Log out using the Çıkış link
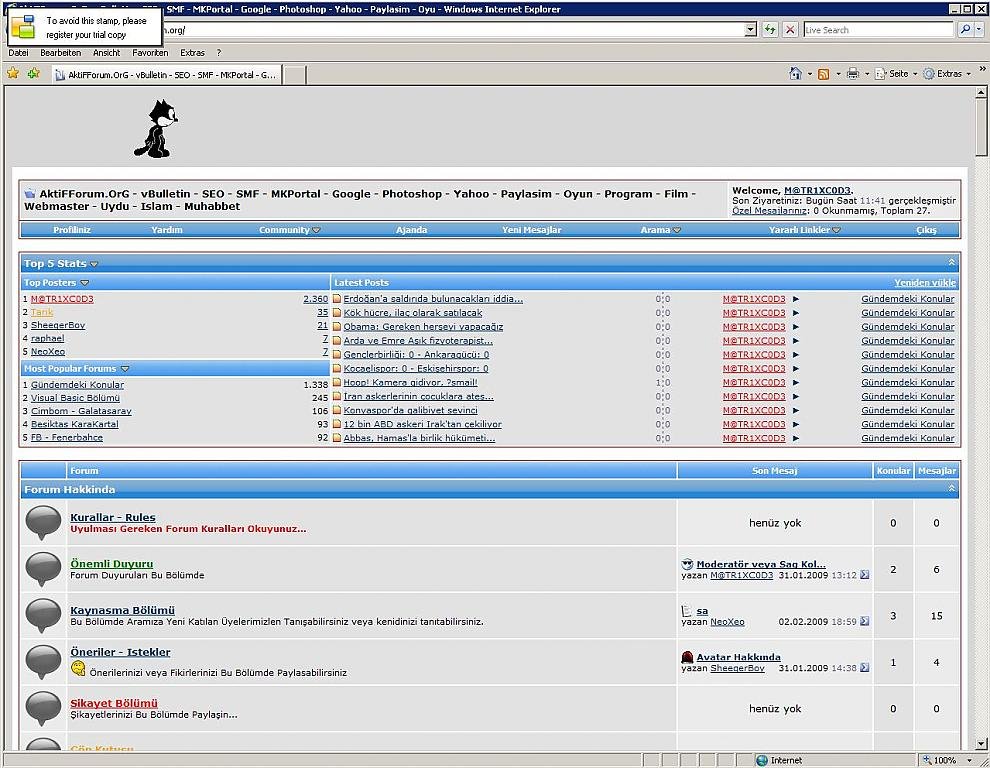This screenshot has width=990, height=768. [x=926, y=230]
